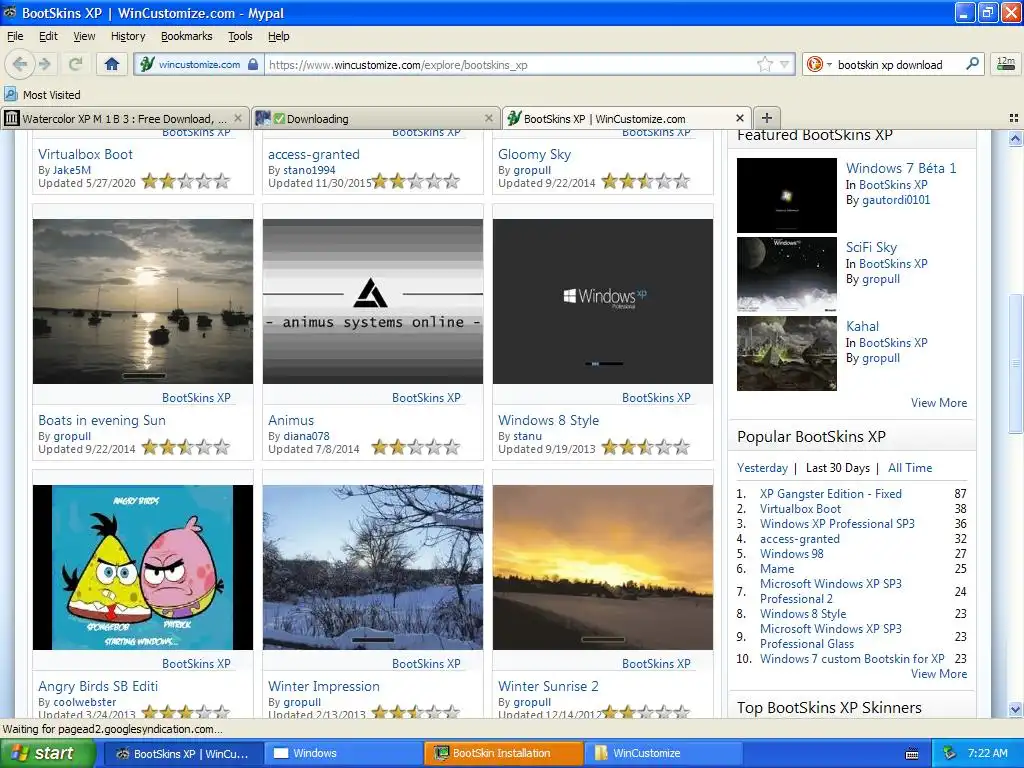Screen dimensions: 1024x768
Task: Open the Bookmarks menu
Action: pos(187,36)
